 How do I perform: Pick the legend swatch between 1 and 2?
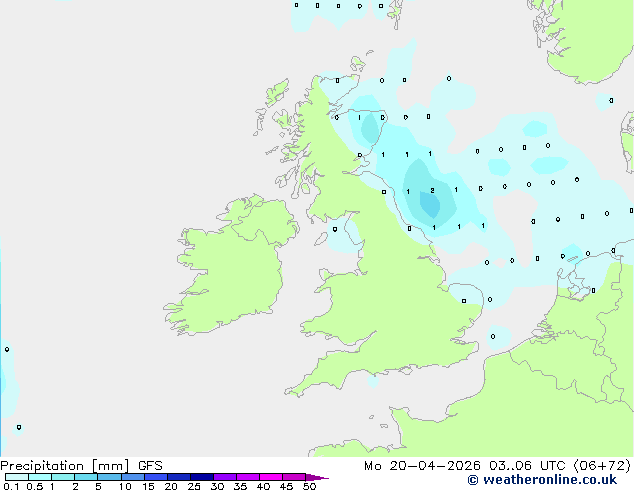pos(63,477)
